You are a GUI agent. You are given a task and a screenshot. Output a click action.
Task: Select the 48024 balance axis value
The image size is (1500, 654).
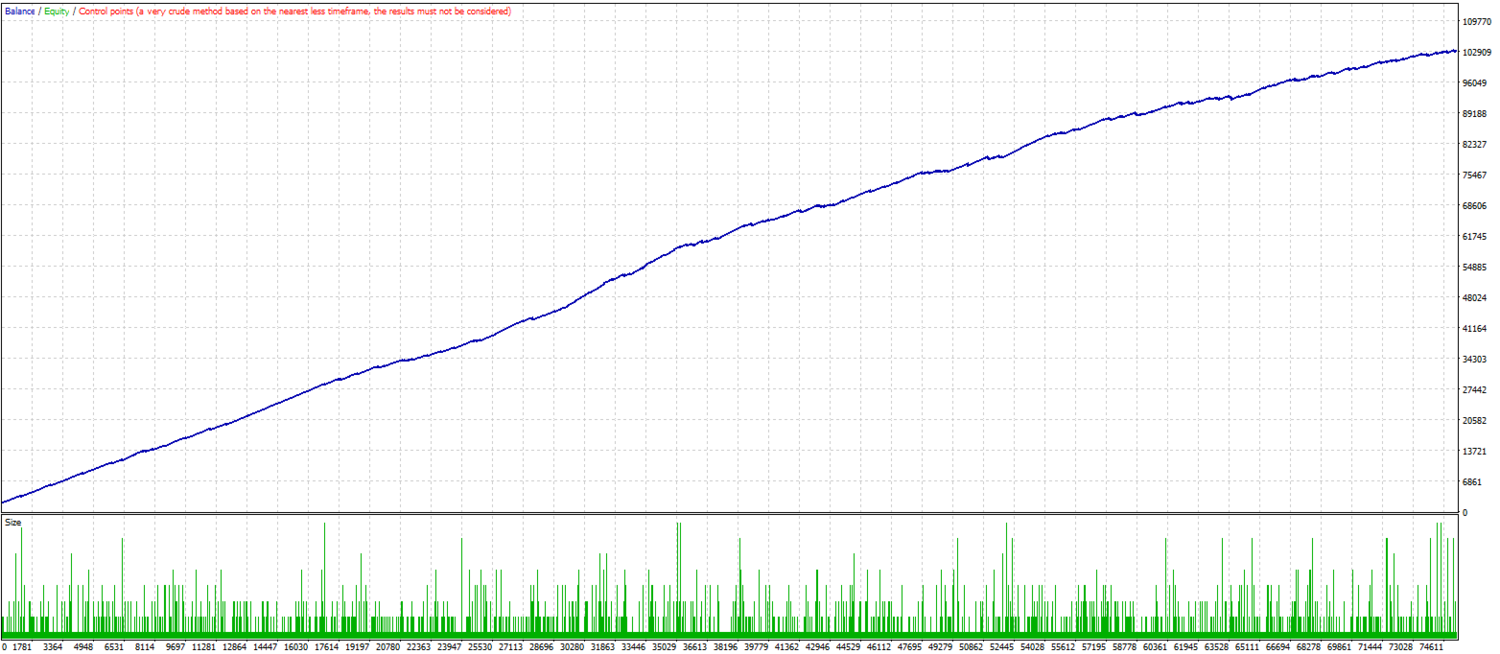pyautogui.click(x=1476, y=298)
